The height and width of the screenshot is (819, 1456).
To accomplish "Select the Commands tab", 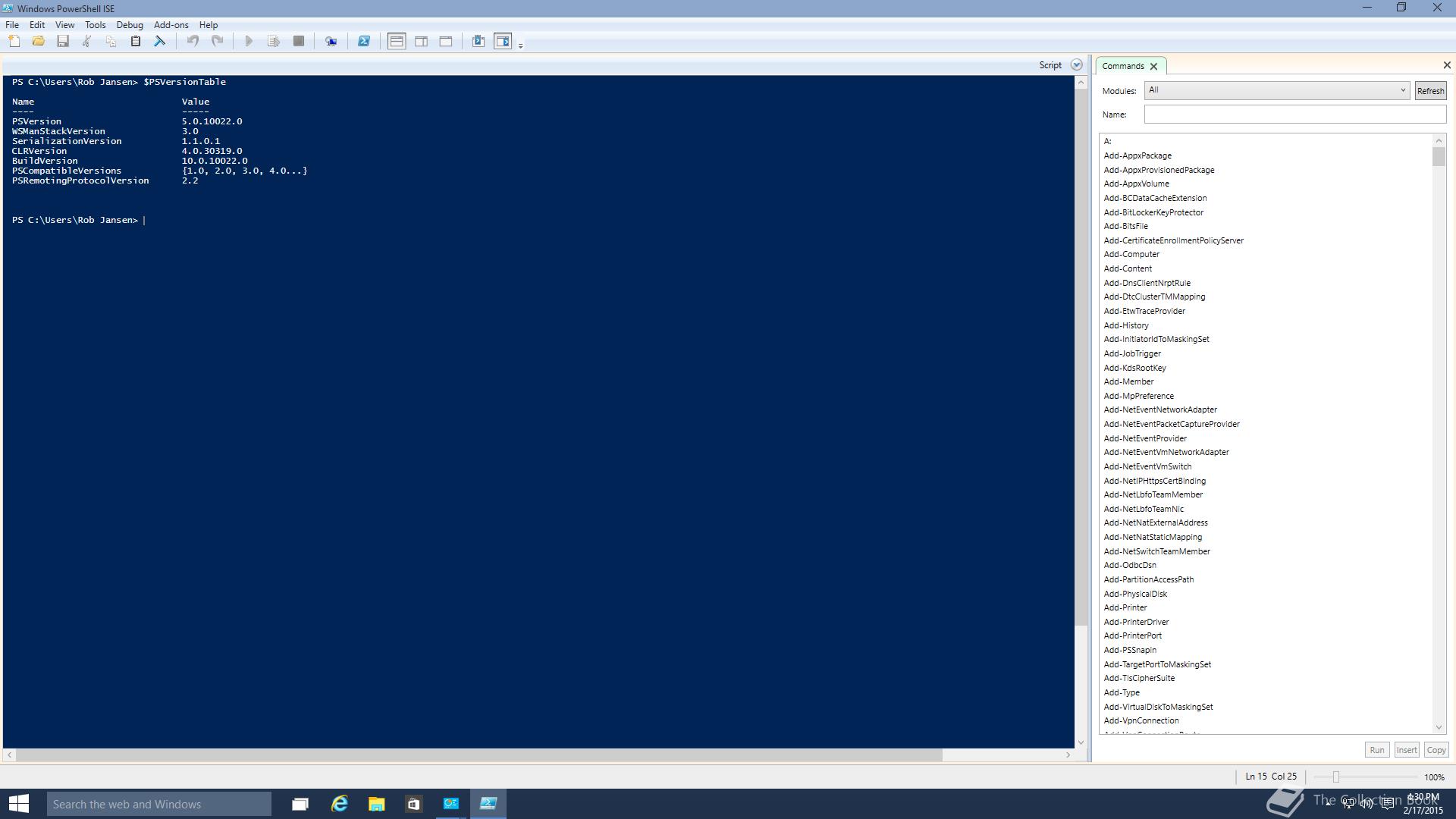I will [x=1123, y=66].
